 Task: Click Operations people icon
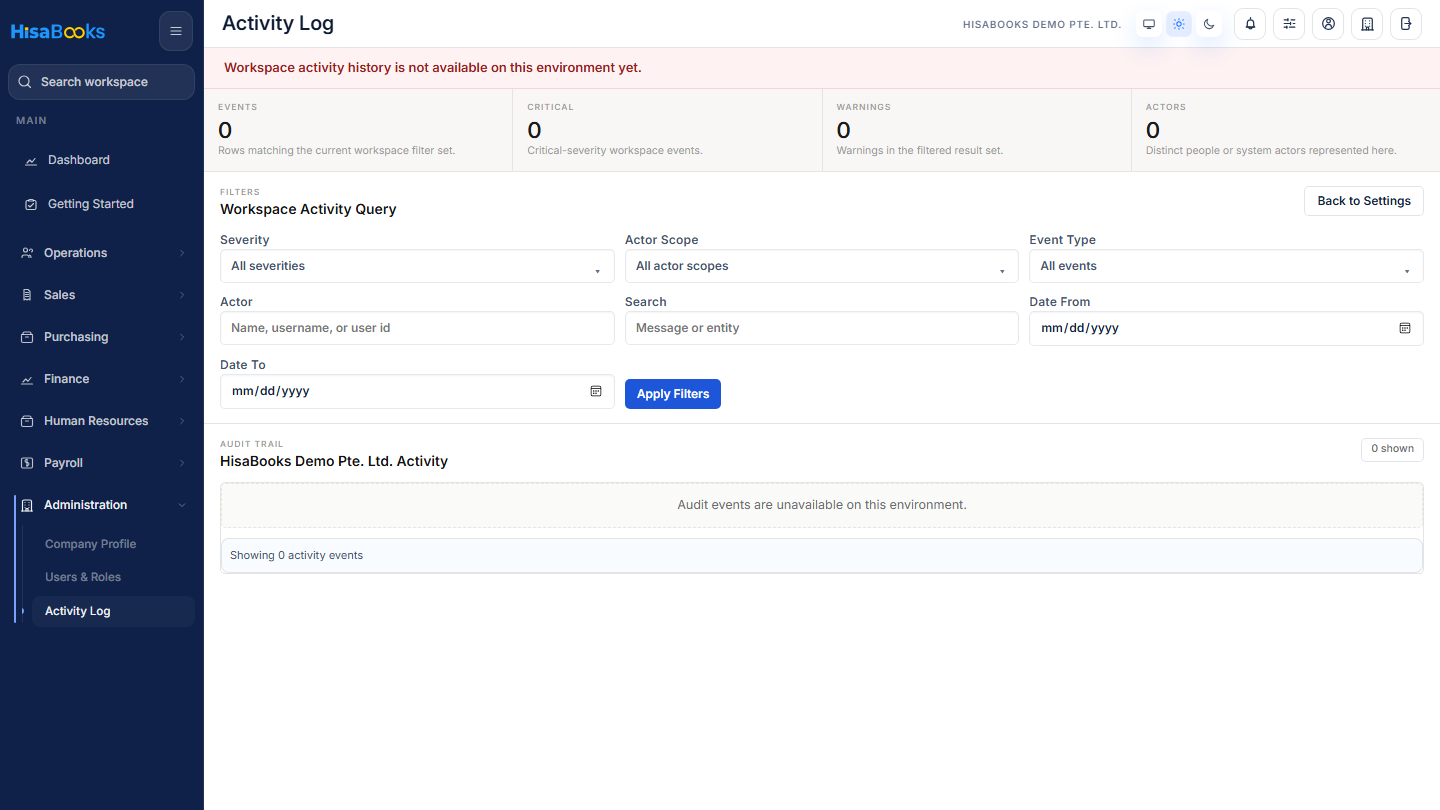pyautogui.click(x=27, y=253)
